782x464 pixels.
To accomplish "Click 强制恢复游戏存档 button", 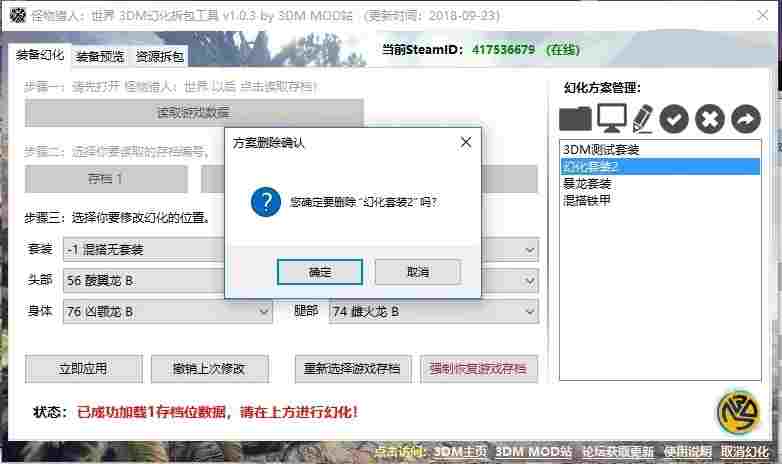I will coord(478,369).
